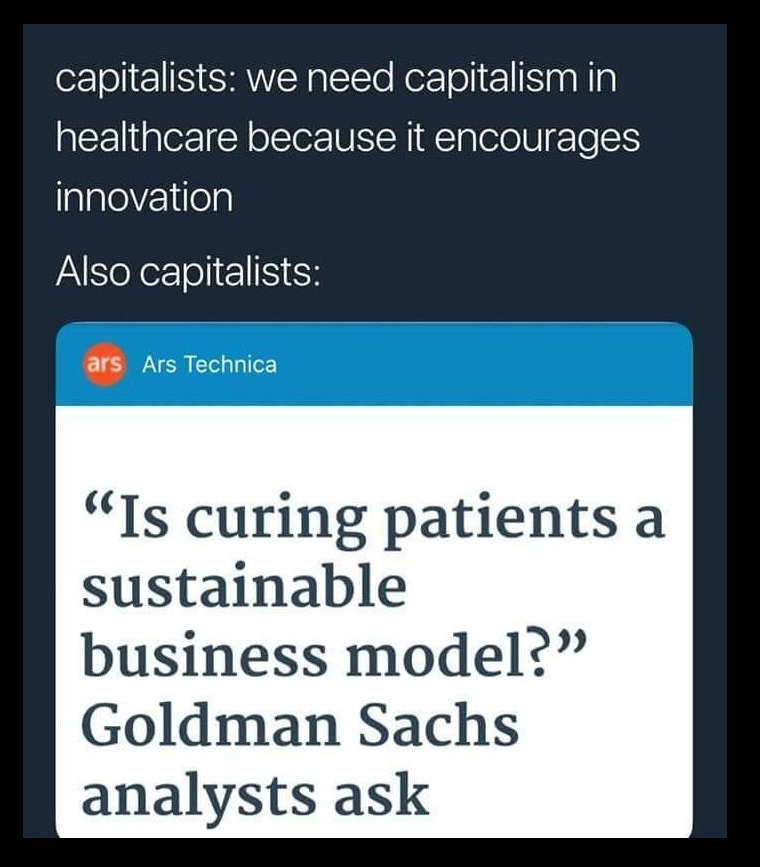The width and height of the screenshot is (760, 867).
Task: Open the Ars Technica source name link
Action: click(209, 365)
